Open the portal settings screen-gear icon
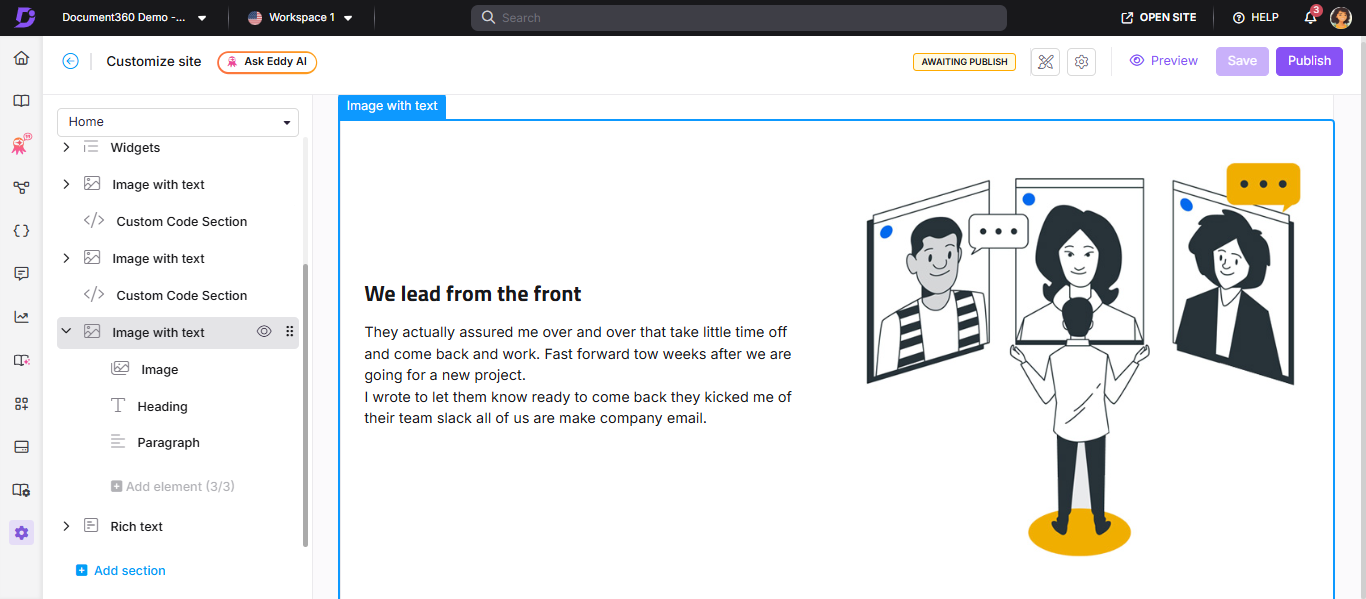The image size is (1366, 599). pyautogui.click(x=21, y=490)
